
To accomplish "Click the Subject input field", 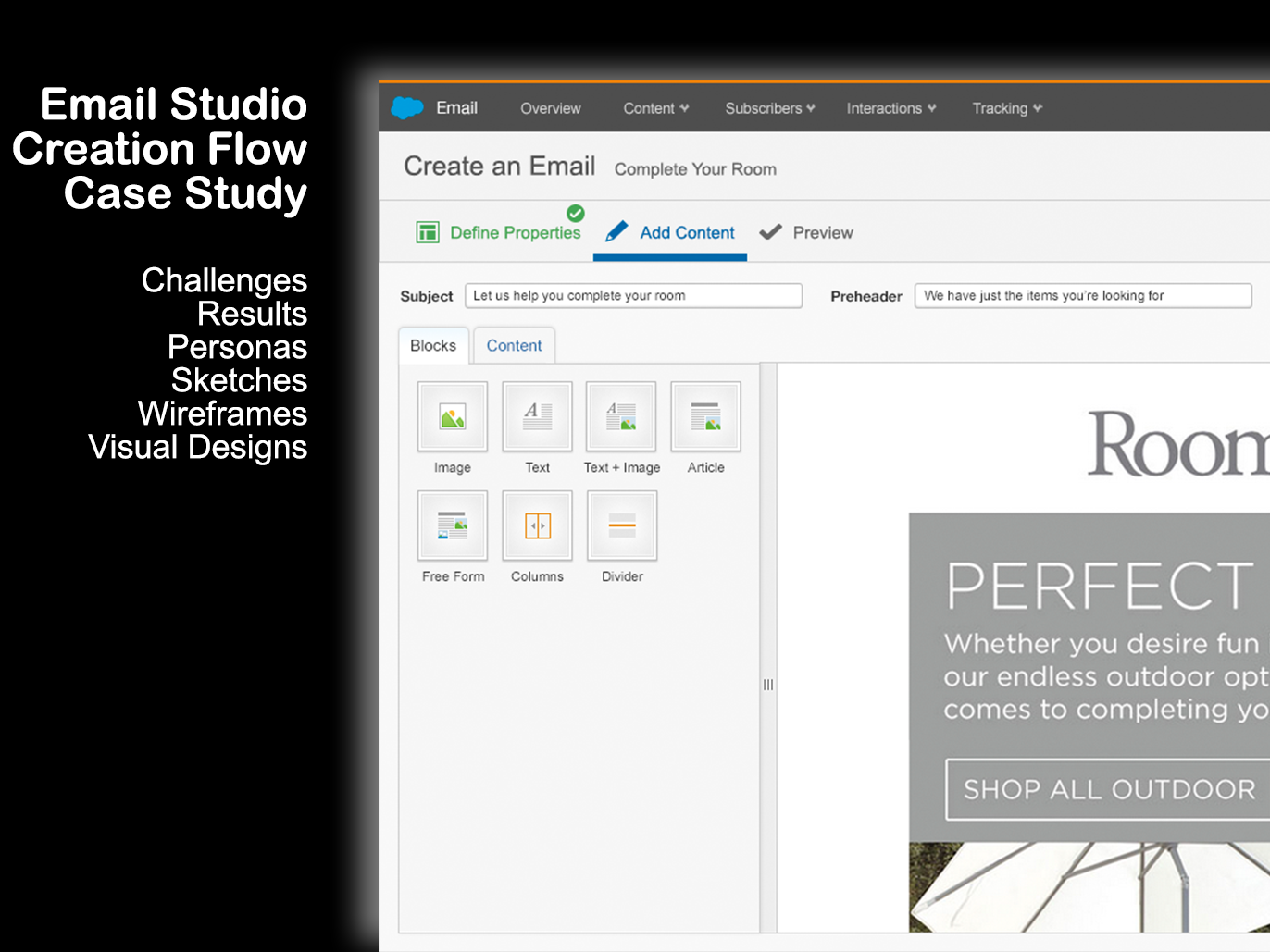I will point(633,295).
